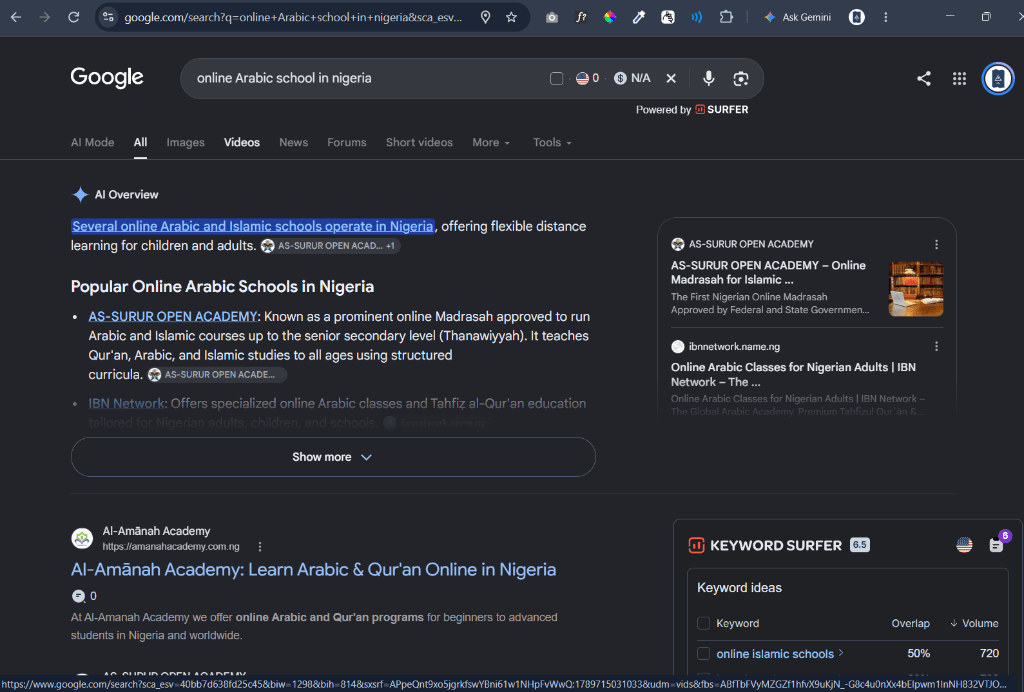Switch to the Videos tab
1024x692 pixels.
[x=242, y=142]
